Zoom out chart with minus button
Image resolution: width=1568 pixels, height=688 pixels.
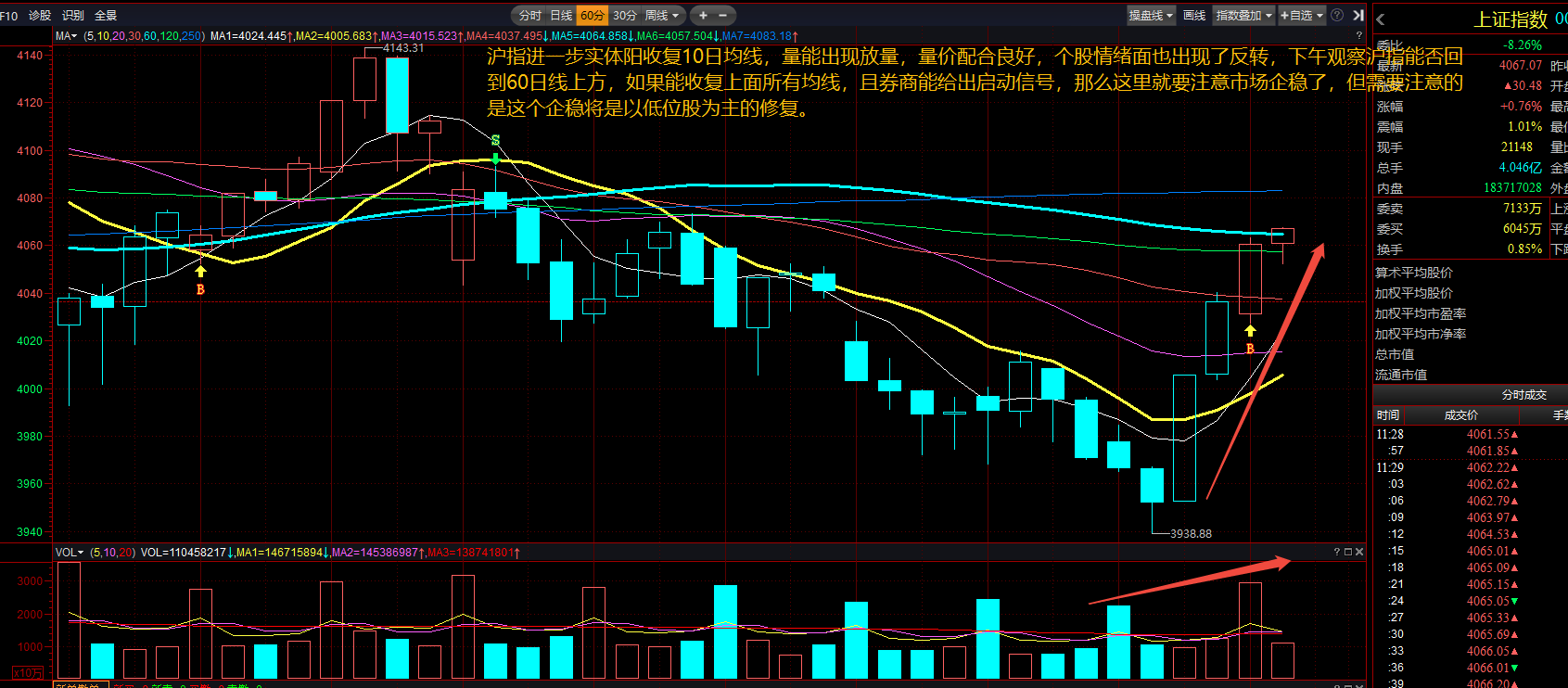[x=722, y=15]
